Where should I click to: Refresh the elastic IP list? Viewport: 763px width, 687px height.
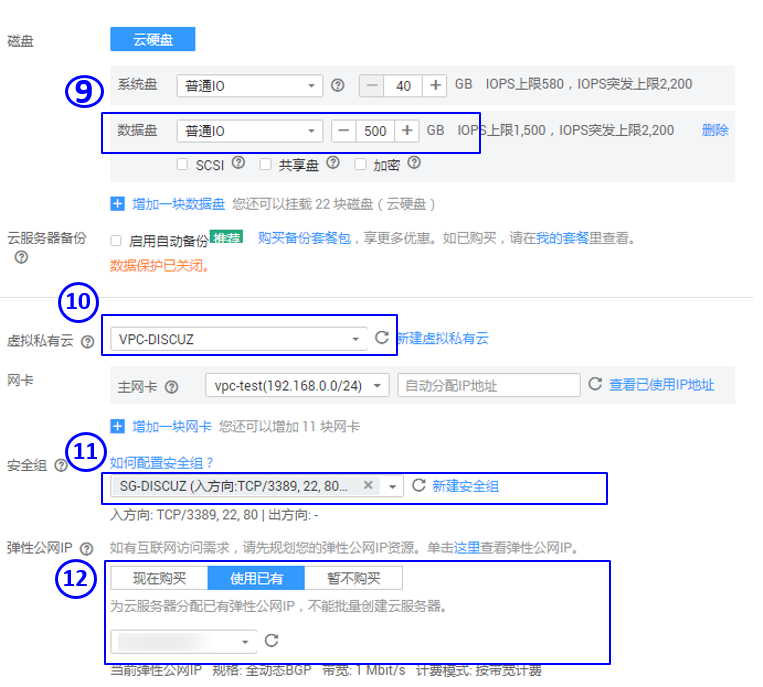(x=270, y=640)
